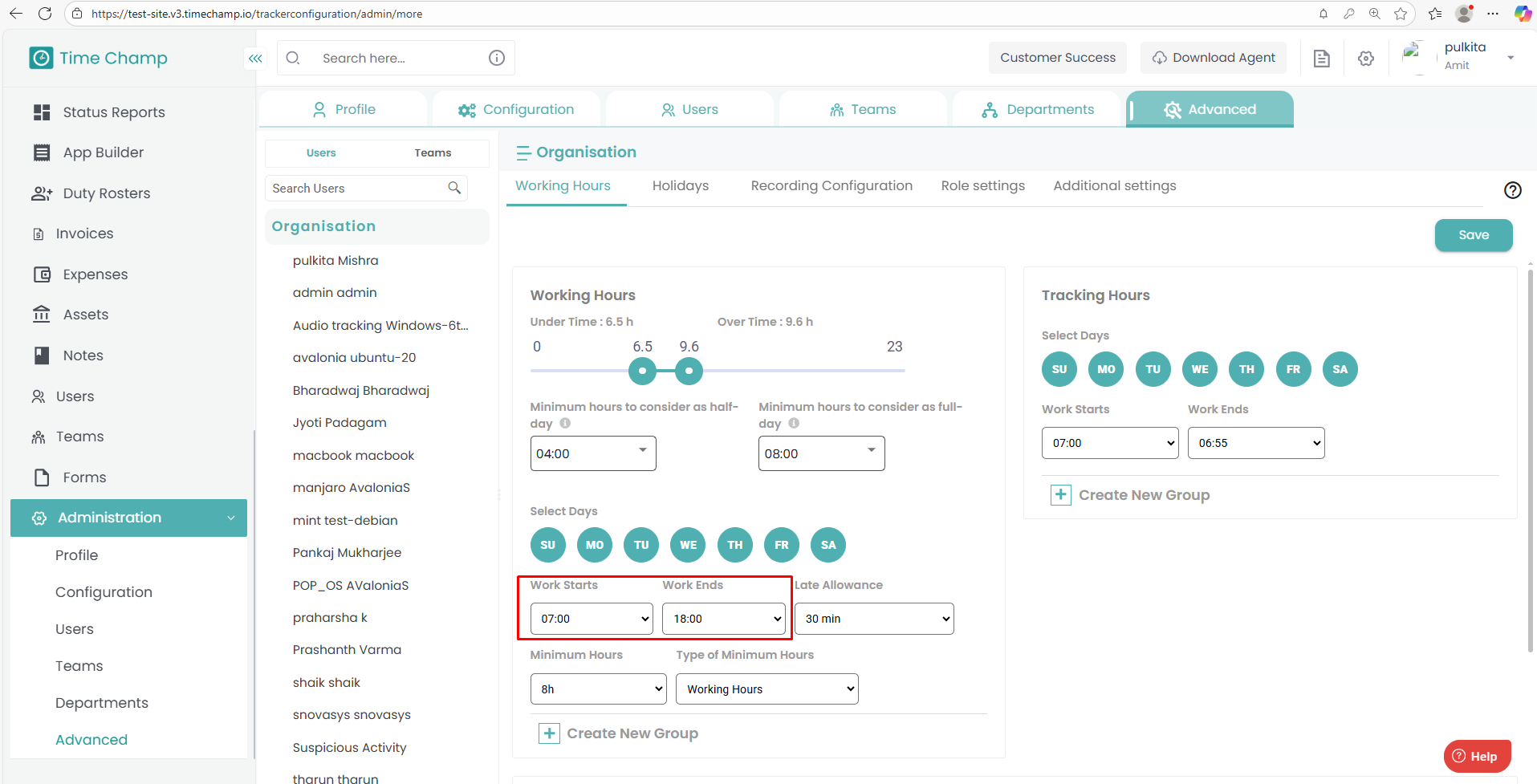The height and width of the screenshot is (784, 1537).
Task: Click the Search Users input field
Action: [x=357, y=189]
